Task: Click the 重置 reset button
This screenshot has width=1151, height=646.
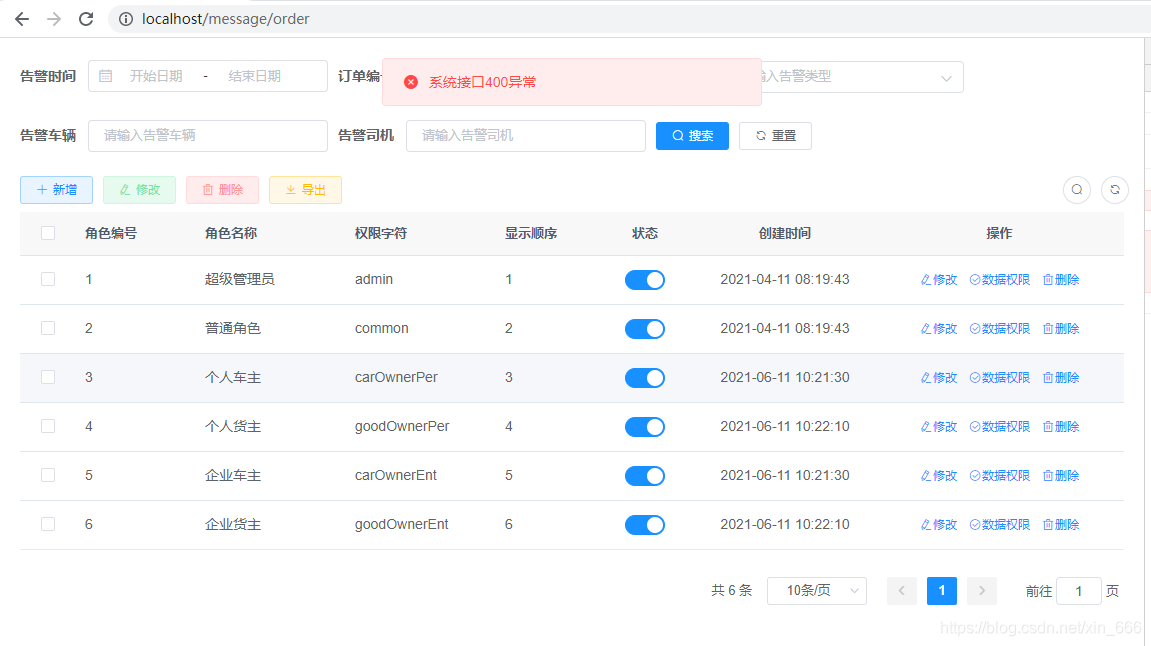Action: [x=775, y=135]
